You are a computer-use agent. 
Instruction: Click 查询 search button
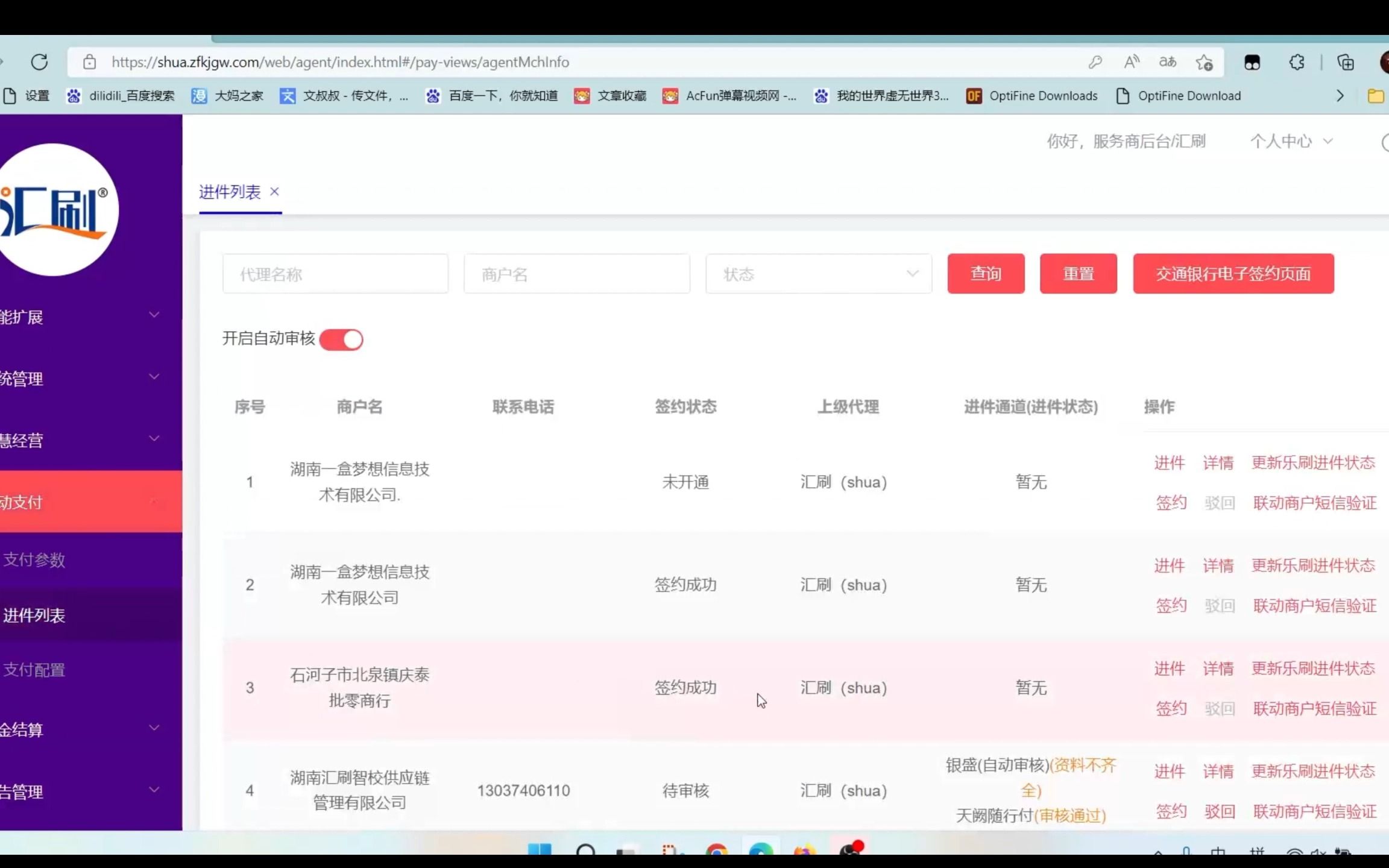[x=985, y=273]
